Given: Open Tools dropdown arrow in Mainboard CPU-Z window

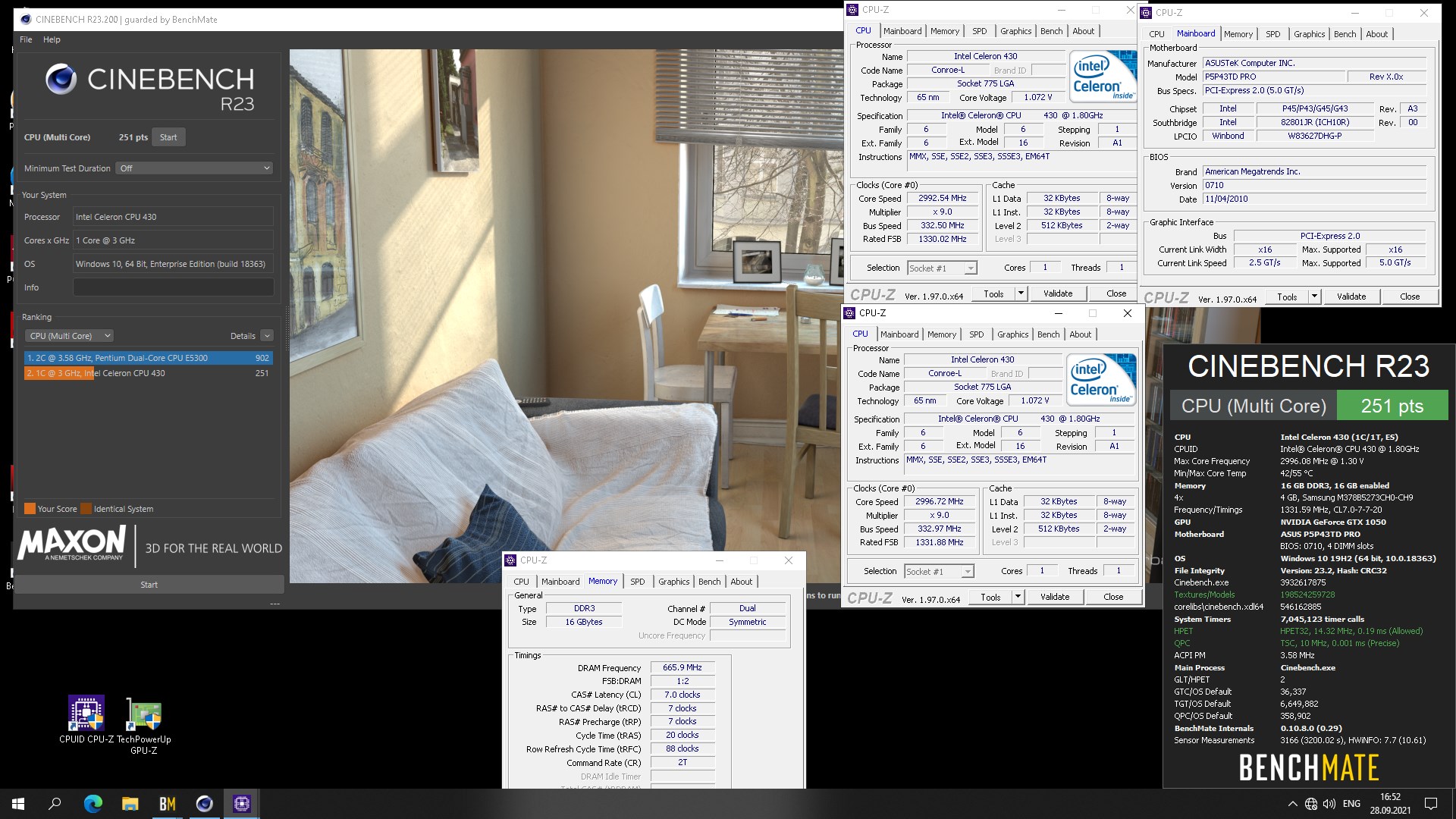Looking at the screenshot, I should (x=1314, y=297).
